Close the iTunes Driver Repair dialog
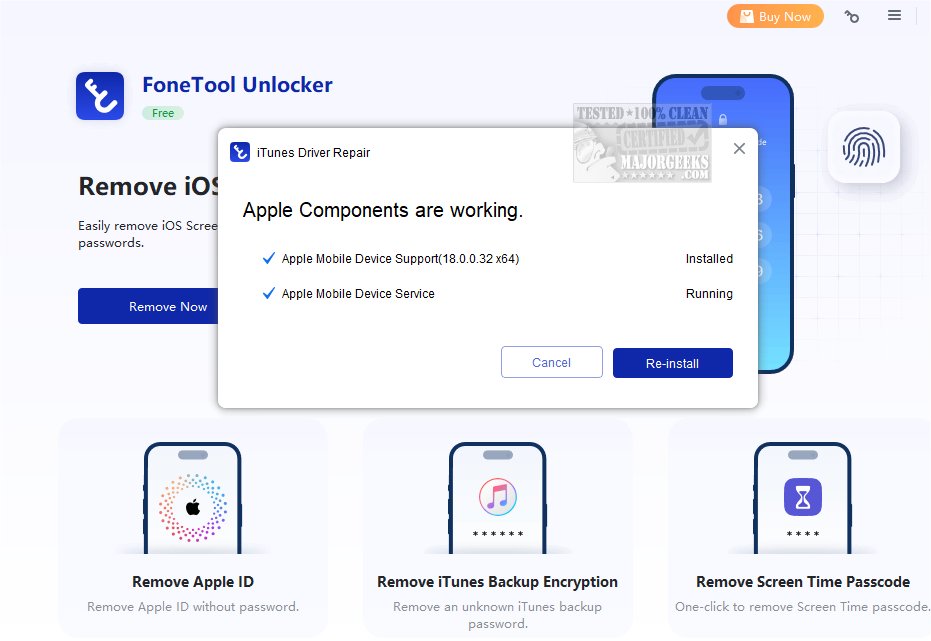Screen dimensions: 931x641 pos(739,148)
